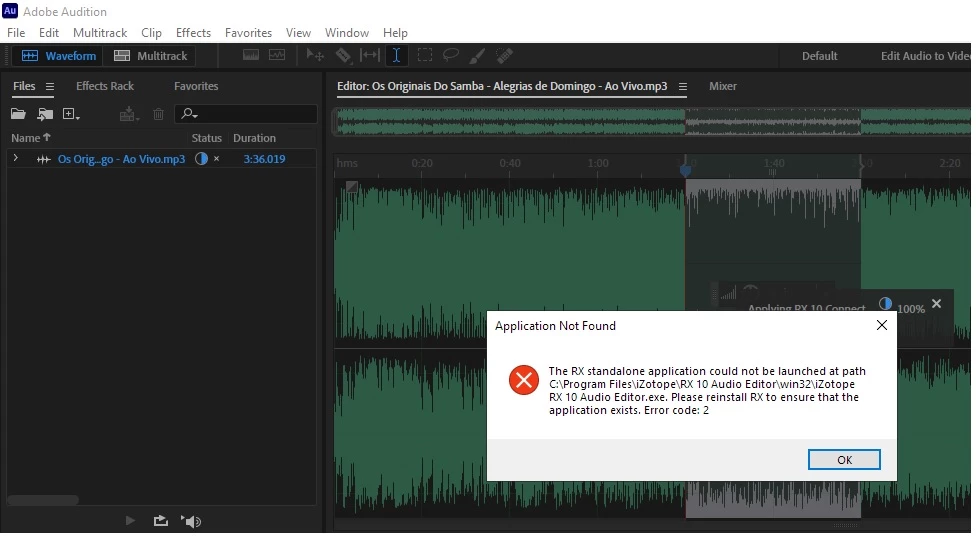Select the Lasso Selection tool
This screenshot has width=979, height=545.
click(450, 56)
